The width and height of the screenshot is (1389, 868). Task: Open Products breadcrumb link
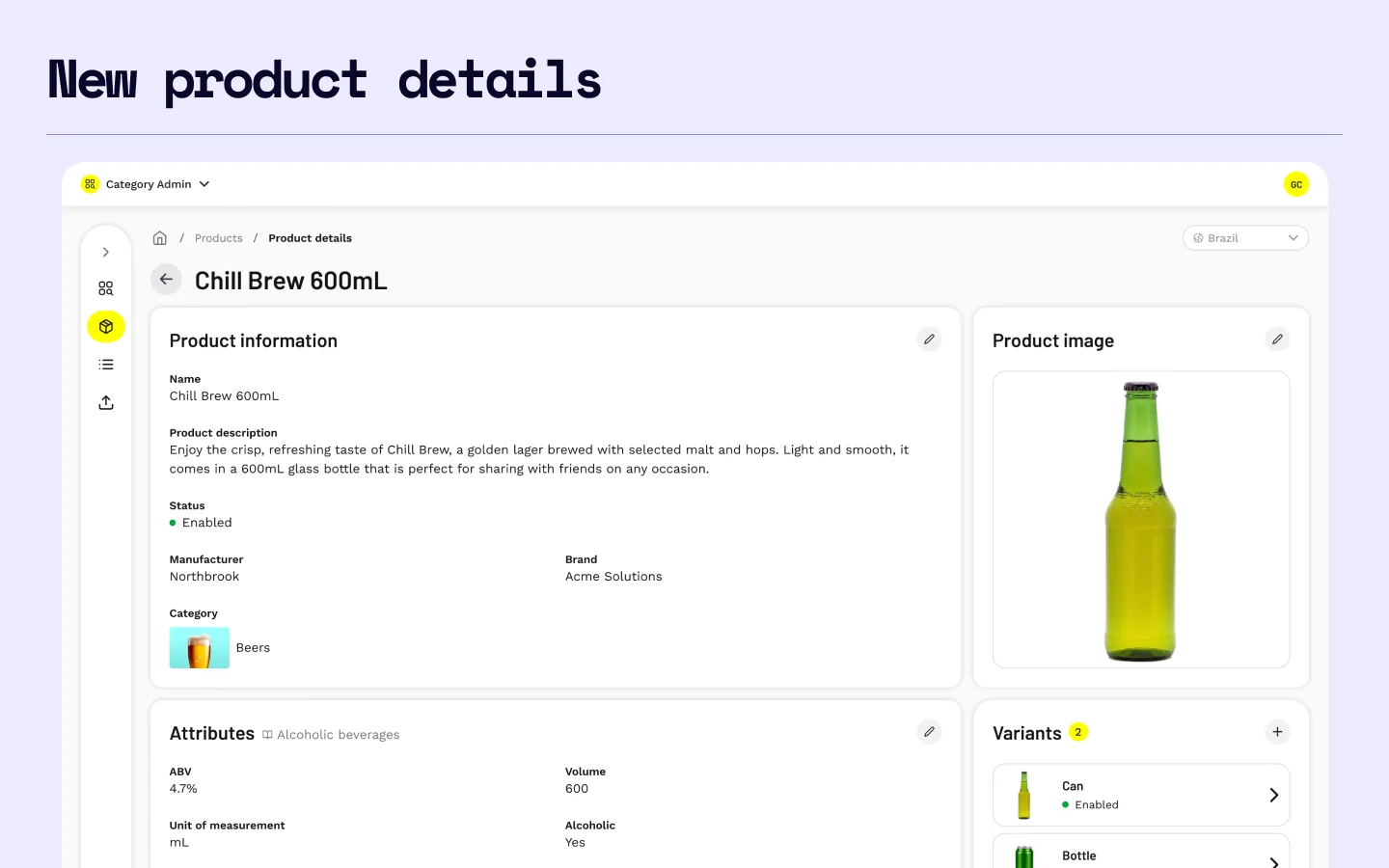(219, 238)
